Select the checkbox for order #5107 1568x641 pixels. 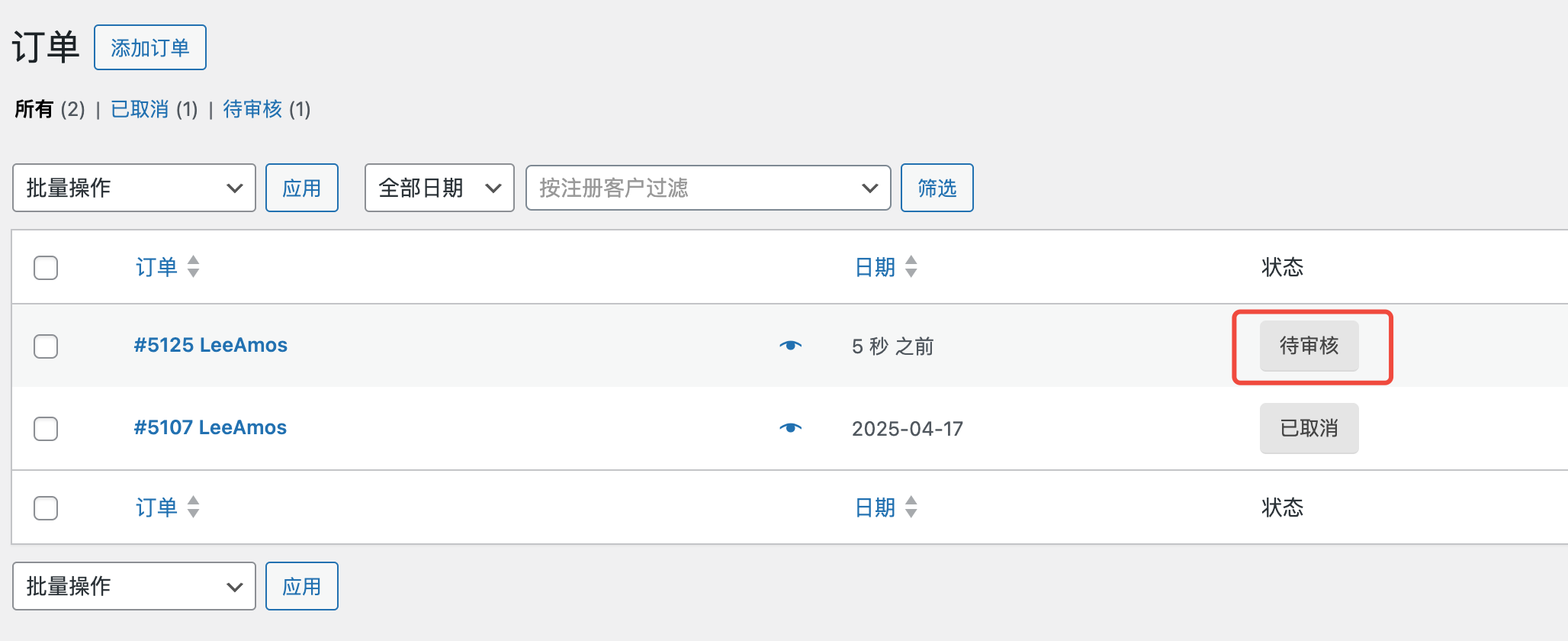tap(46, 429)
